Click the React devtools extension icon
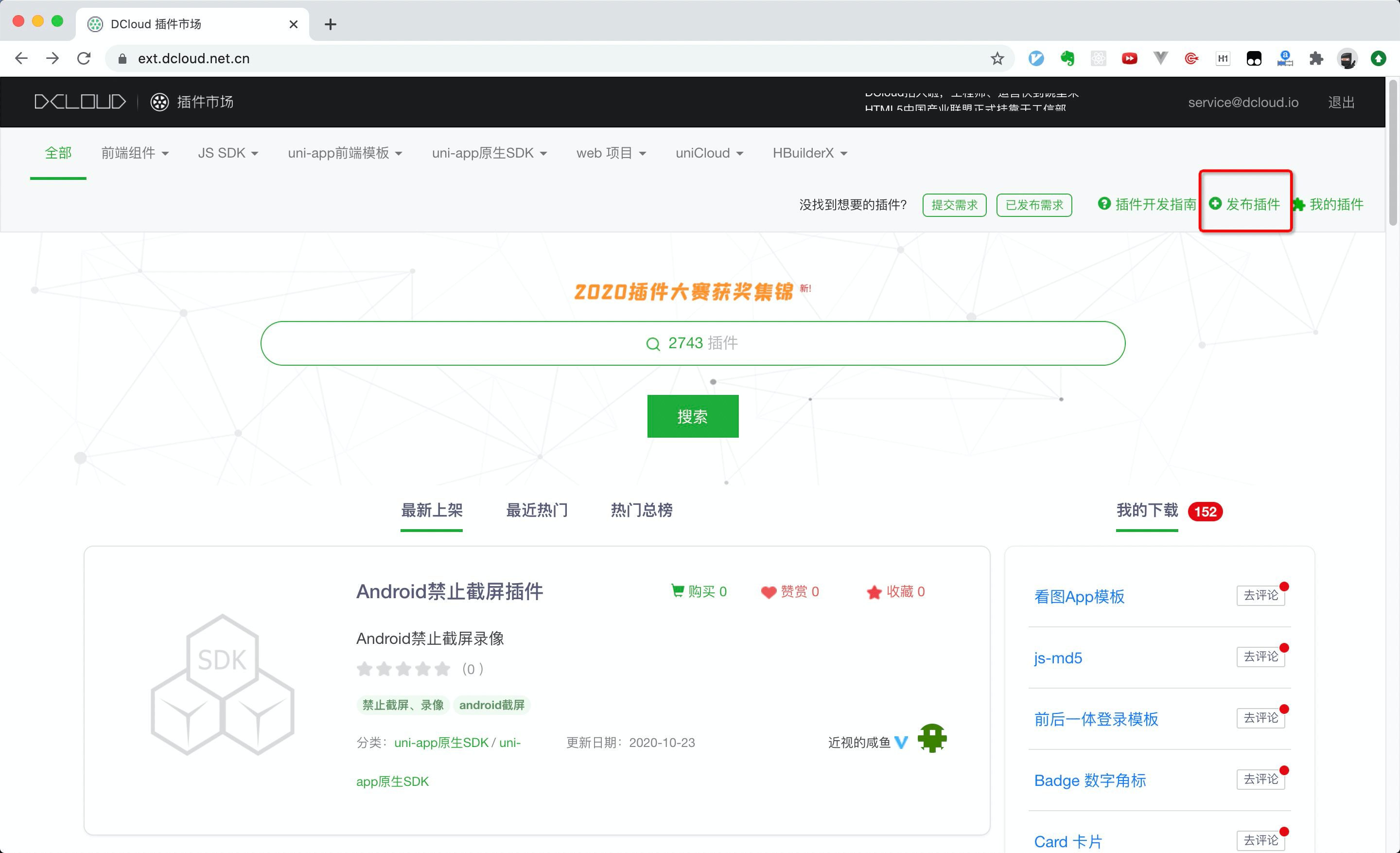This screenshot has height=853, width=1400. (1099, 58)
